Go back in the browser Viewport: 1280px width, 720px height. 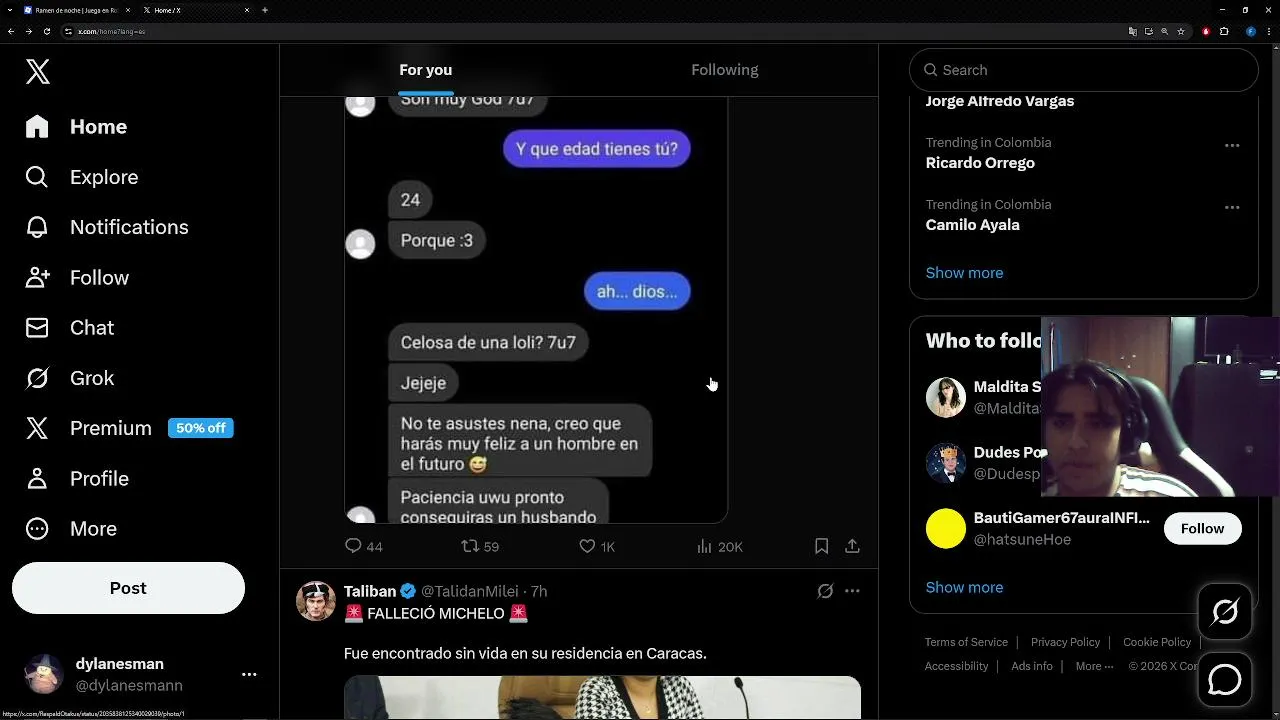[x=11, y=31]
